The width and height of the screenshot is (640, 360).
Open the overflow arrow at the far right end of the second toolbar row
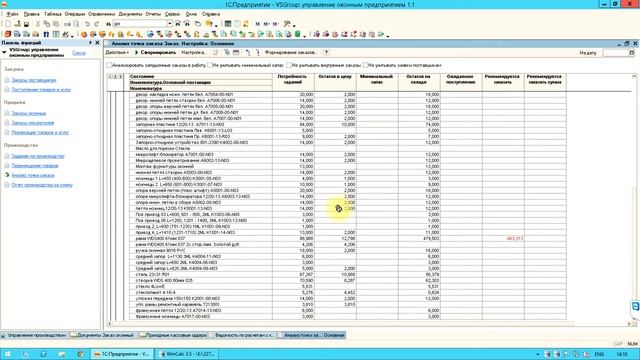(x=387, y=36)
